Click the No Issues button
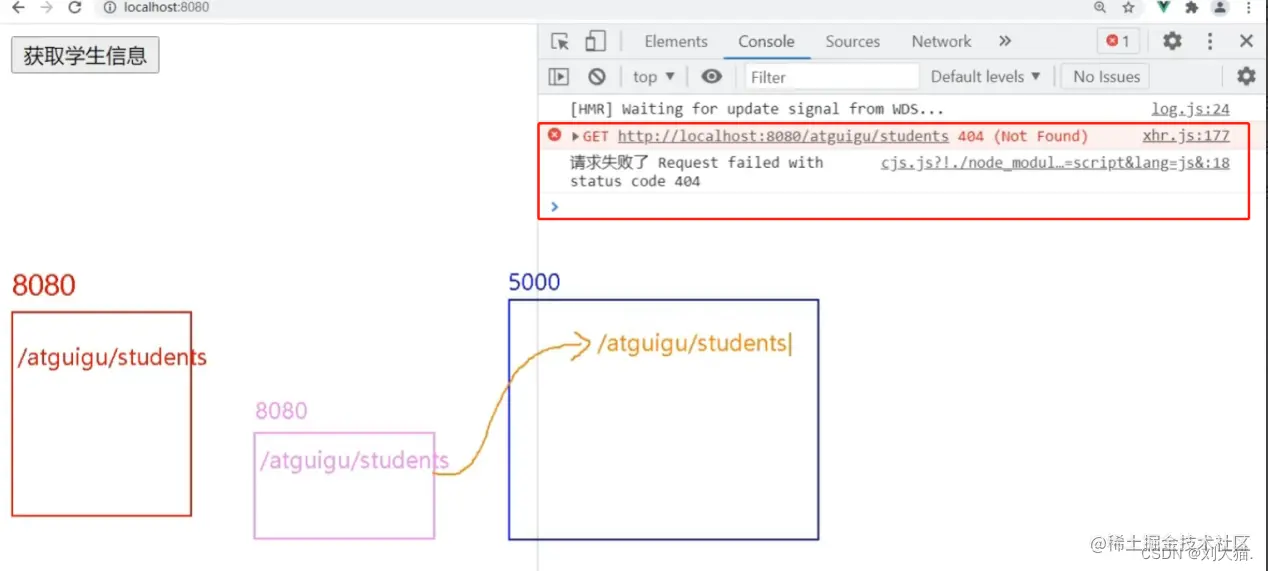Viewport: 1268px width, 571px height. point(1106,76)
